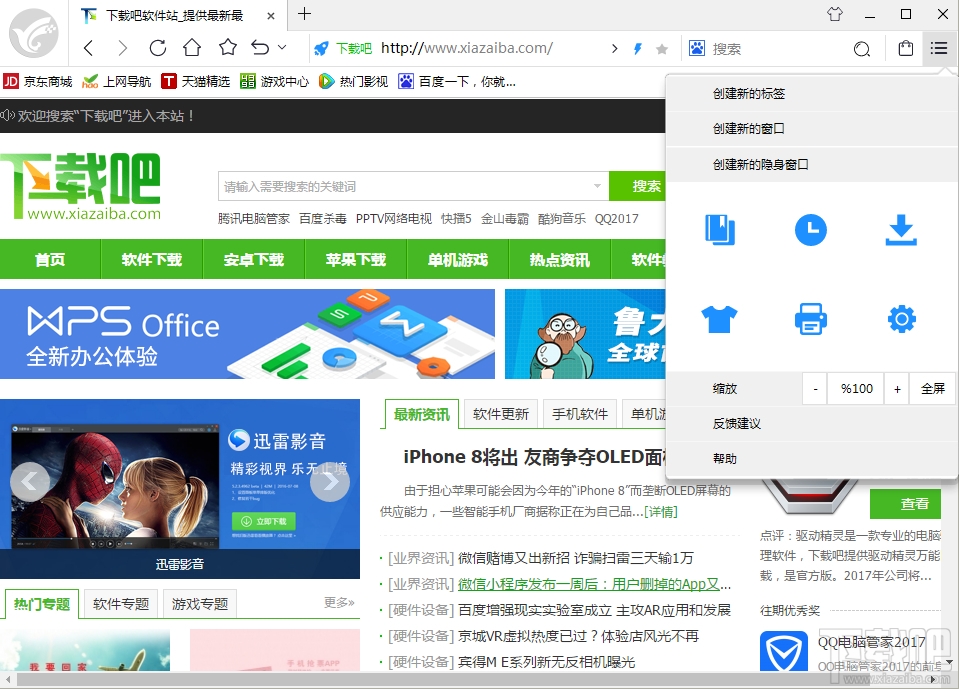Open the bookmarks book icon in menu
The height and width of the screenshot is (689, 959).
click(x=721, y=229)
